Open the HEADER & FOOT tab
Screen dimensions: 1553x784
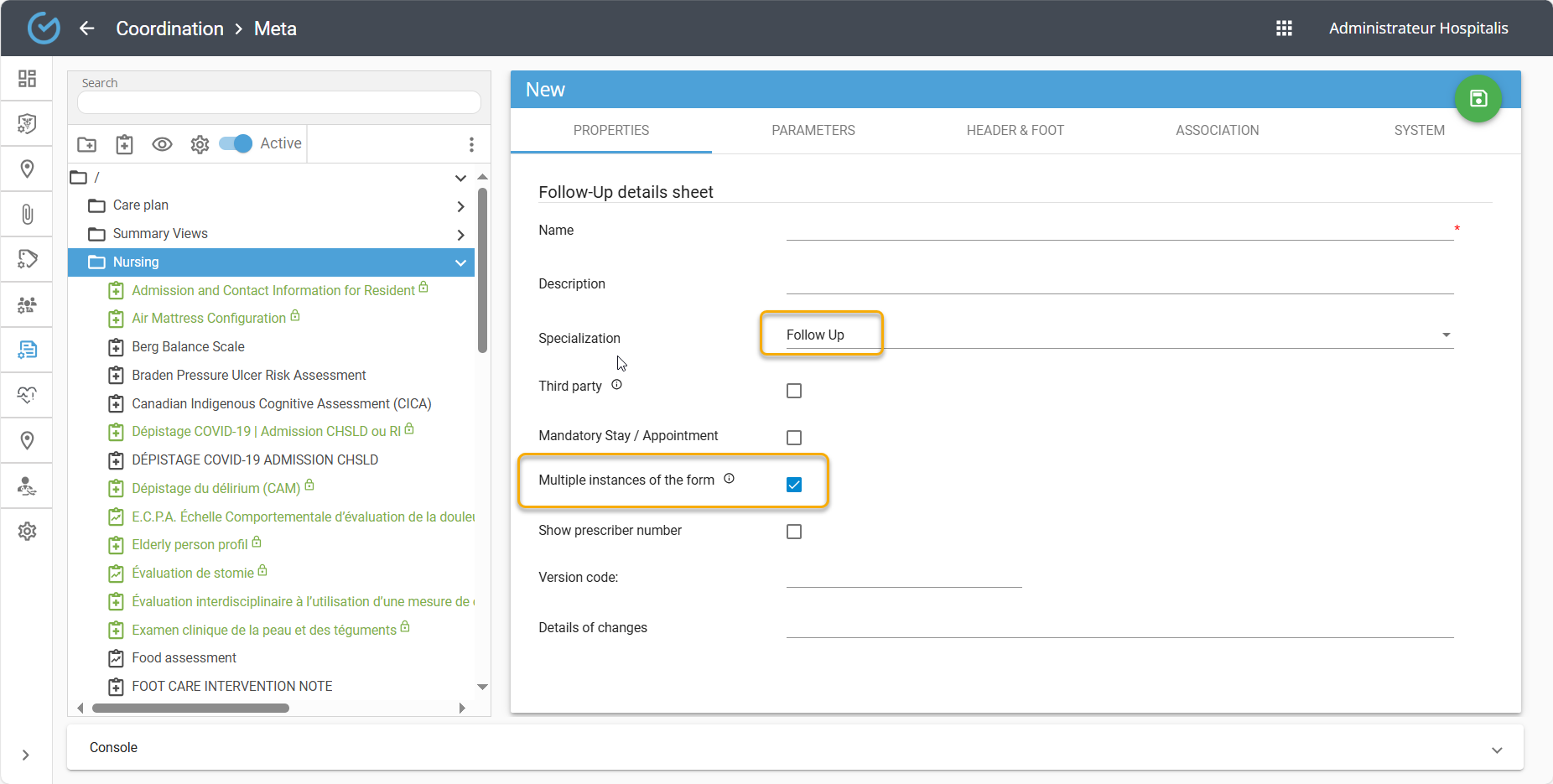coord(1015,131)
